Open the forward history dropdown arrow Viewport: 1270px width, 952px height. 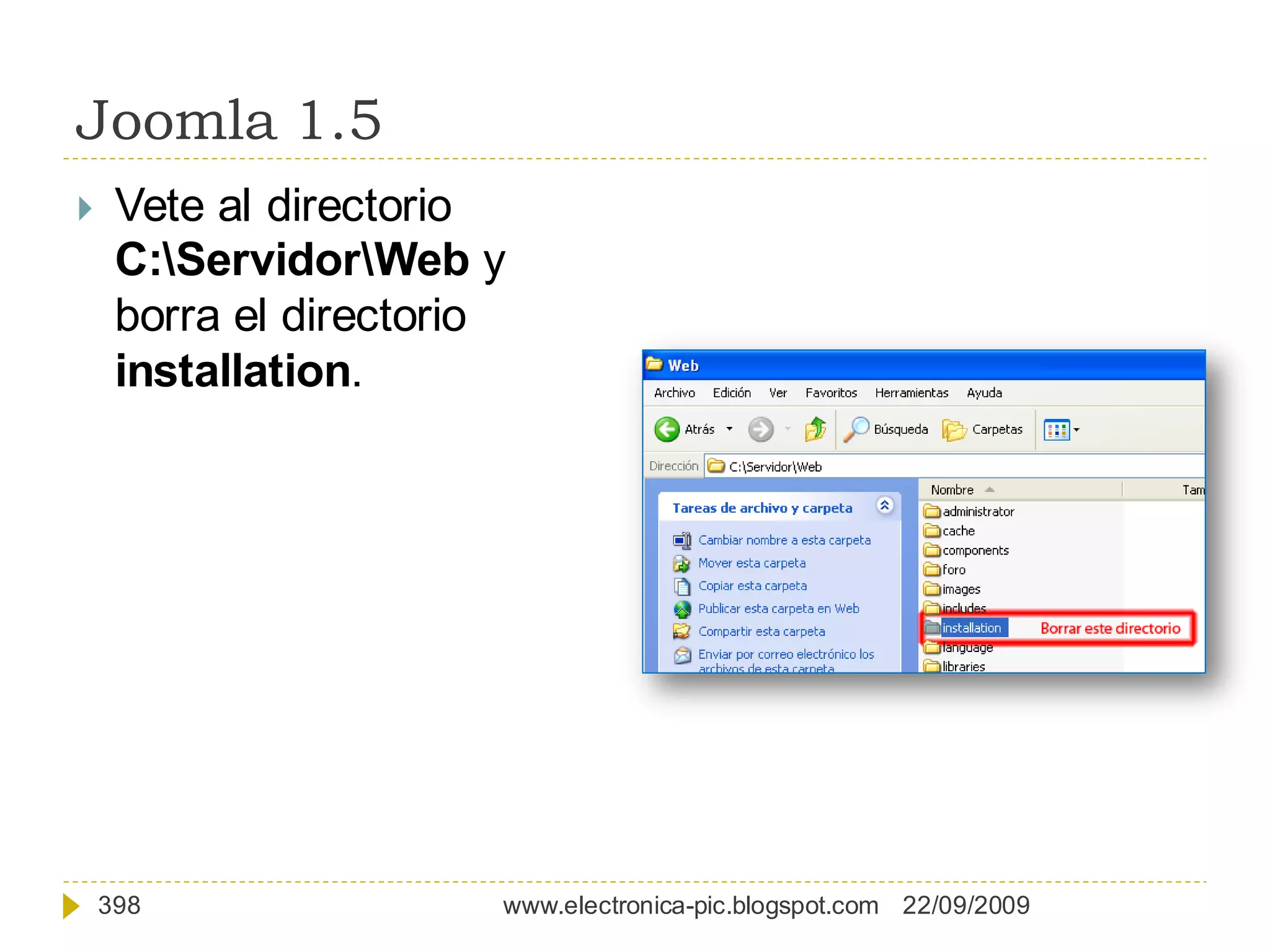[788, 429]
